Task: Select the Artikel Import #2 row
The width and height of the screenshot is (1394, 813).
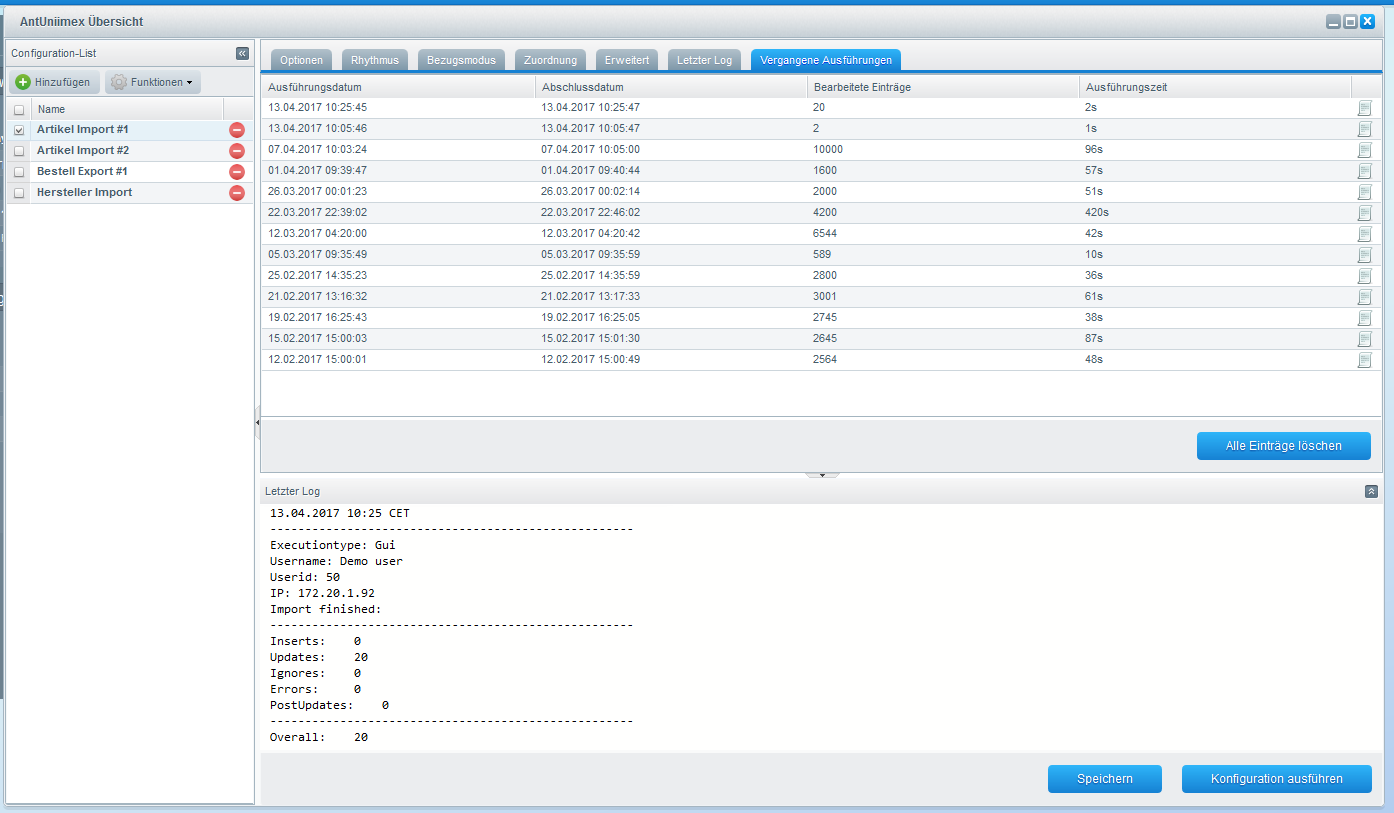Action: tap(130, 151)
